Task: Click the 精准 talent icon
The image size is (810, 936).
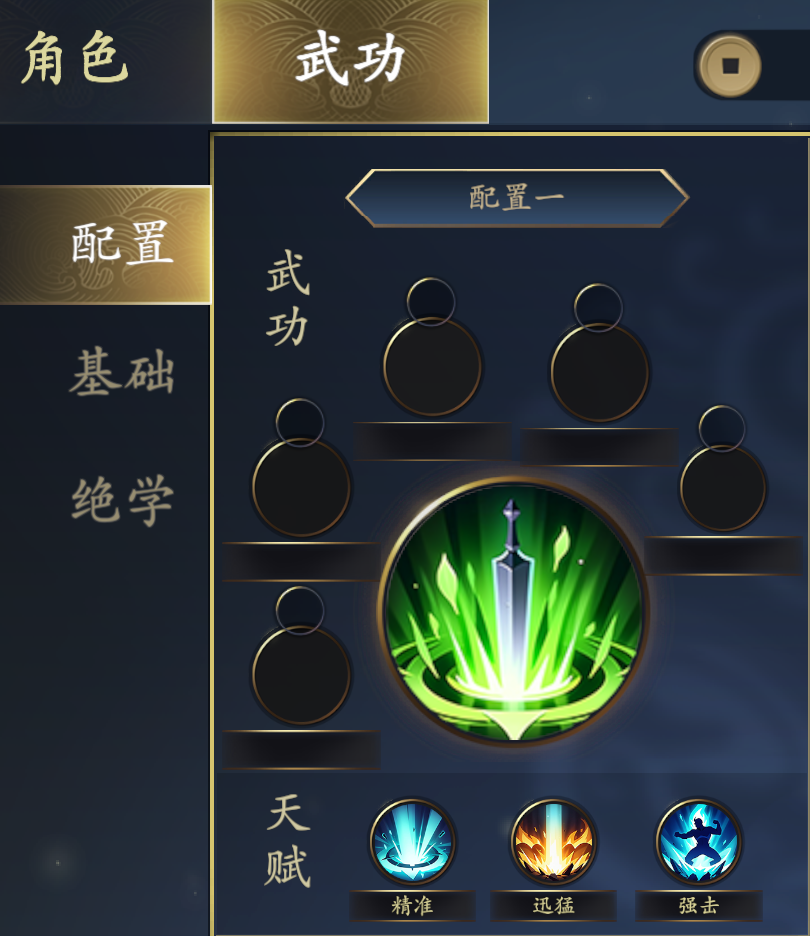Action: coord(412,842)
